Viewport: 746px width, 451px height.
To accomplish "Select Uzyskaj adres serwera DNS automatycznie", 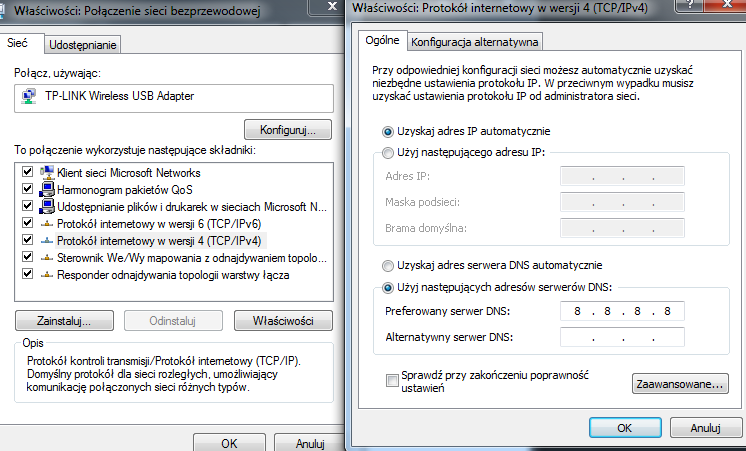I will point(388,265).
